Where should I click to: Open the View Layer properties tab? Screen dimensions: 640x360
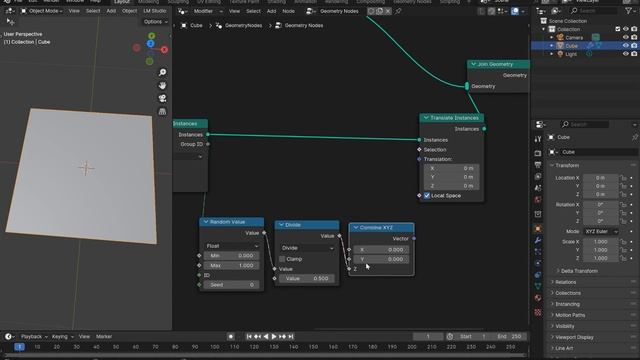click(x=538, y=177)
